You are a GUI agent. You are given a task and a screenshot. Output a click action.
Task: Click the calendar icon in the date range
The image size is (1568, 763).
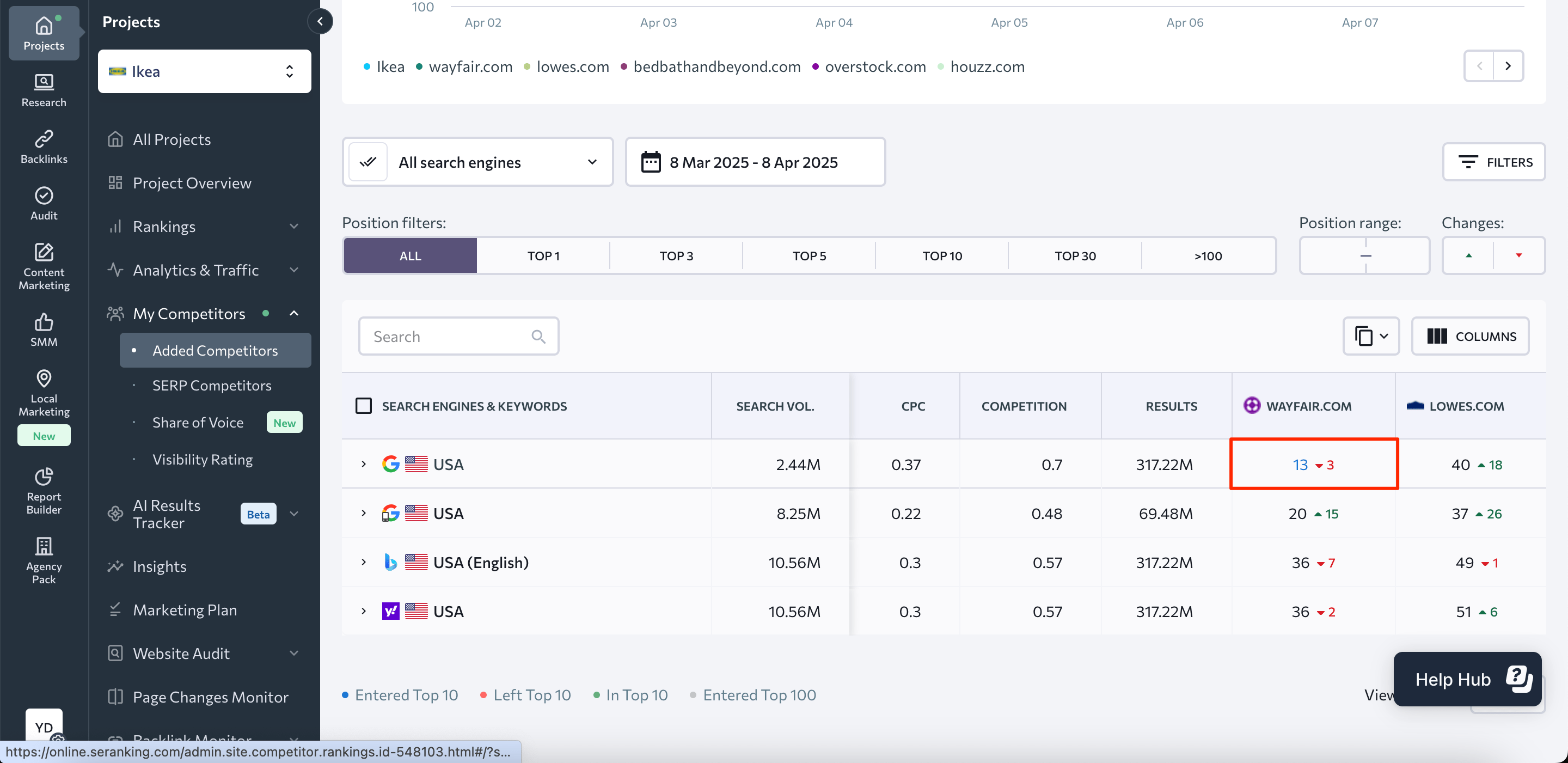[x=651, y=162]
